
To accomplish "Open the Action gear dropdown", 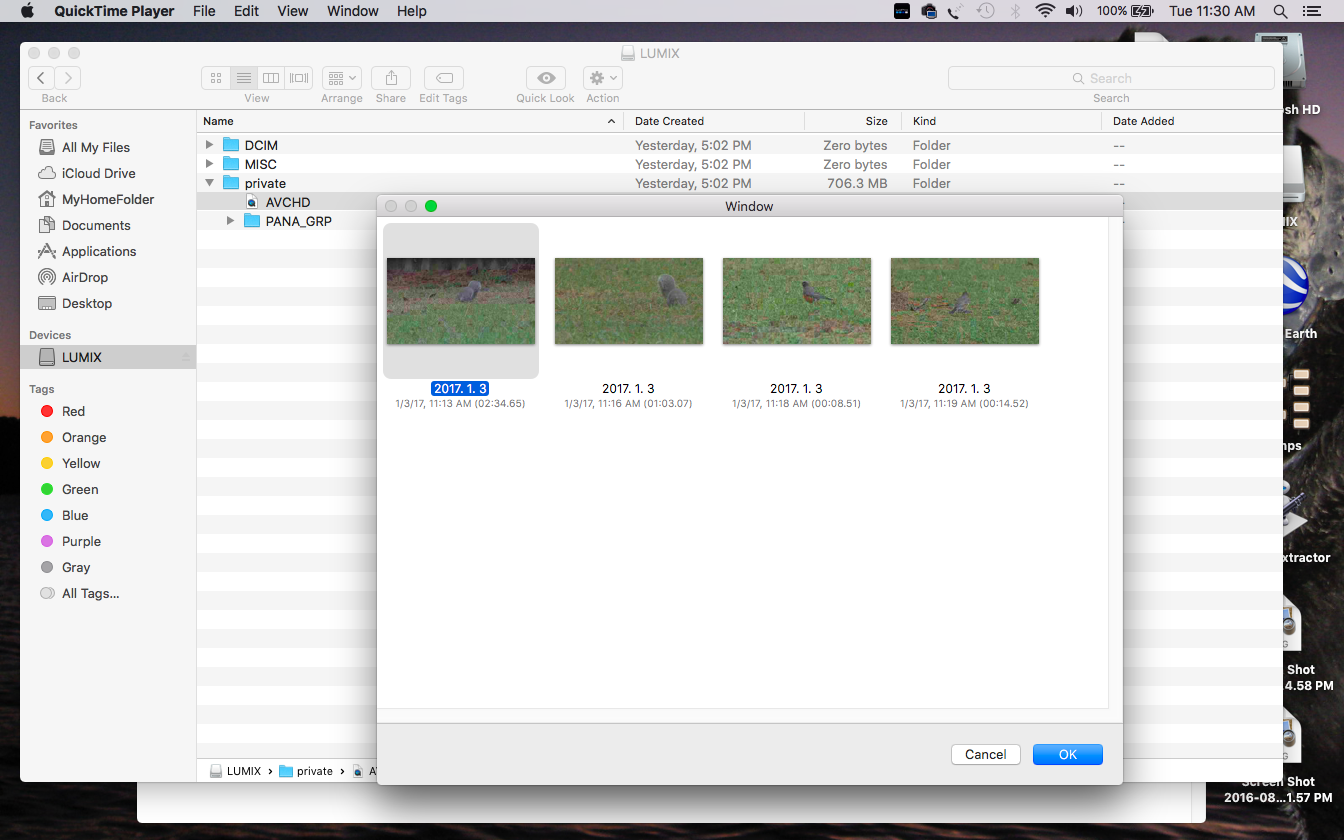I will tap(603, 78).
